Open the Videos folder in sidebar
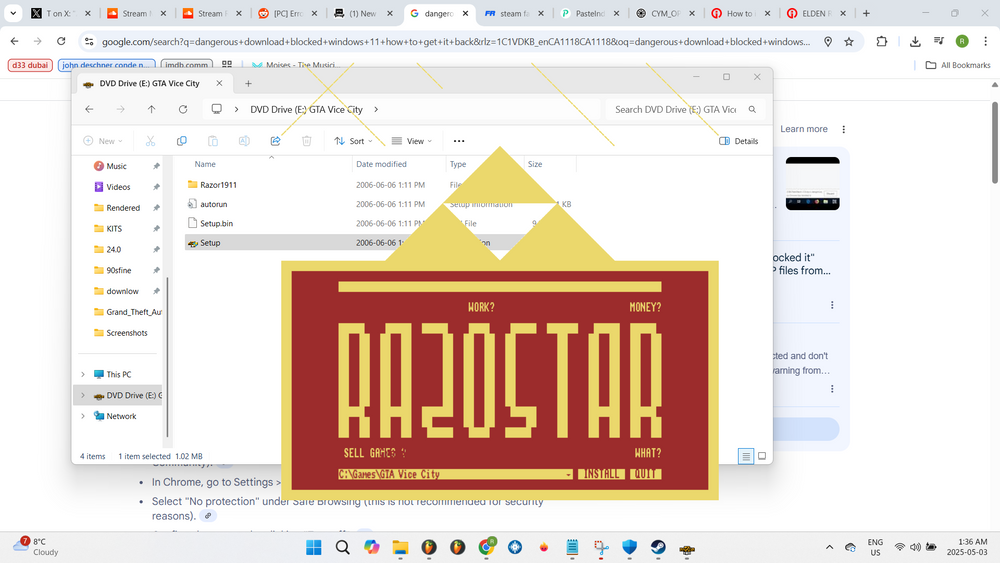This screenshot has width=1000, height=563. coord(118,187)
